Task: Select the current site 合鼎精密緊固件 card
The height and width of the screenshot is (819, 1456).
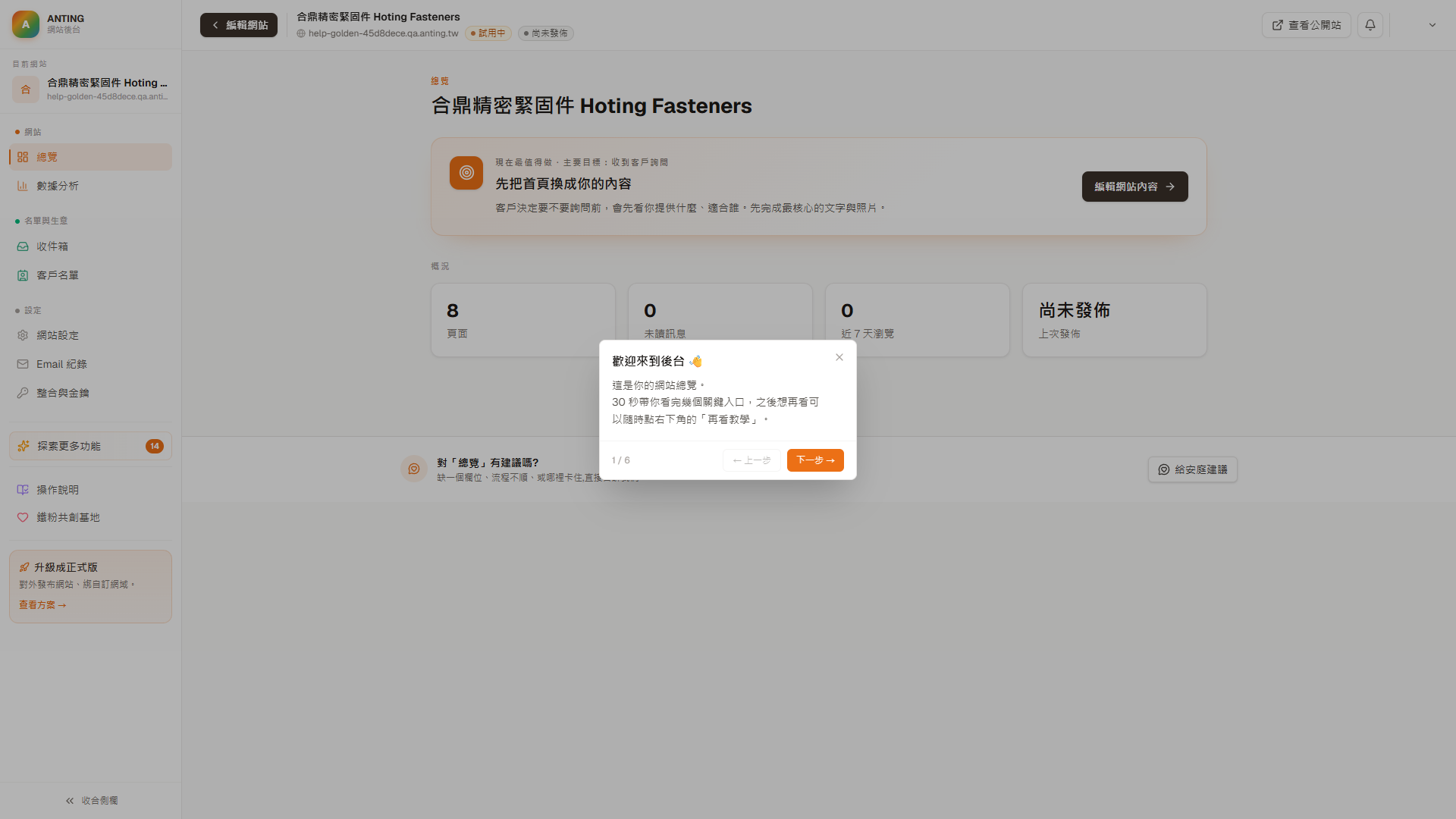Action: pos(90,89)
